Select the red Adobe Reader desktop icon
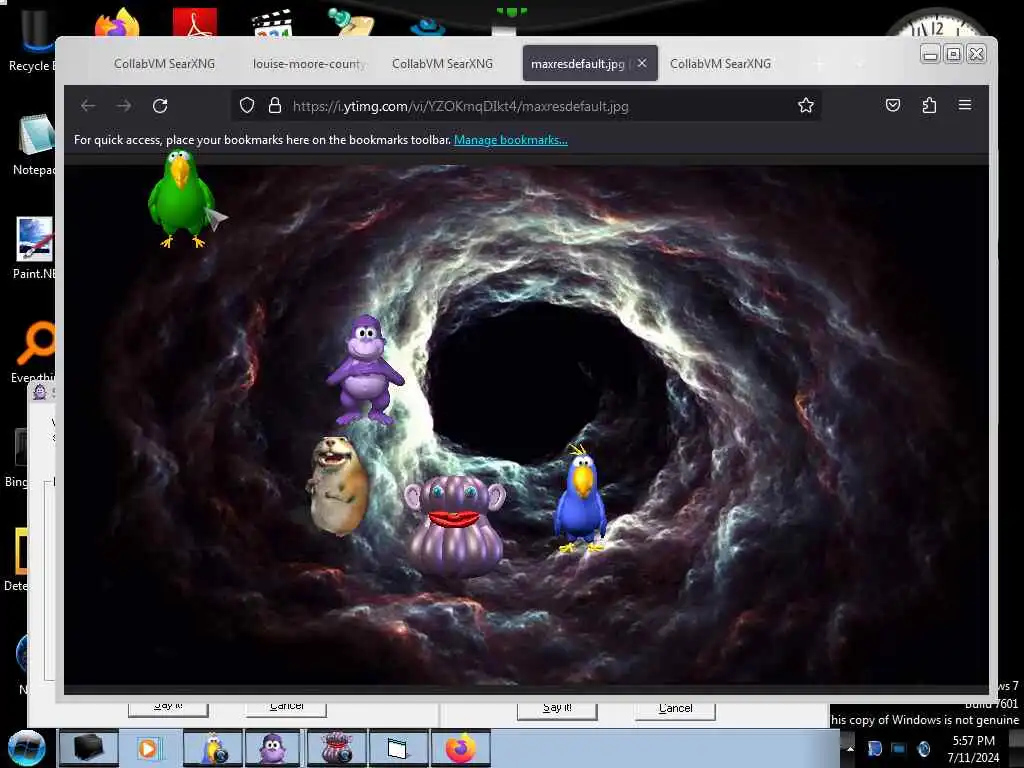The width and height of the screenshot is (1024, 768). [x=195, y=22]
